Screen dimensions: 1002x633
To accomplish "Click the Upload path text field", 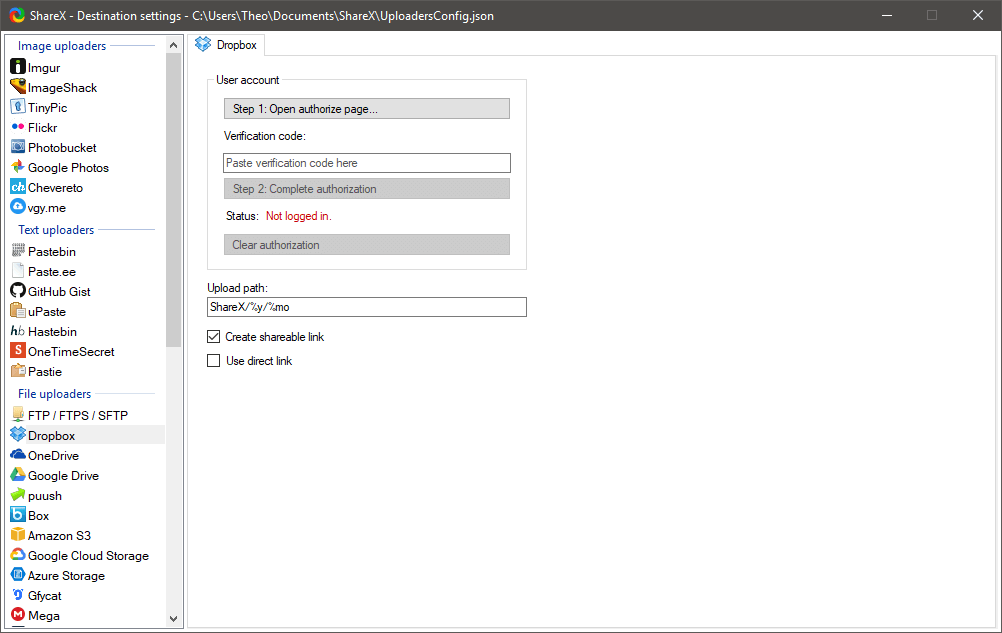I will pyautogui.click(x=367, y=307).
